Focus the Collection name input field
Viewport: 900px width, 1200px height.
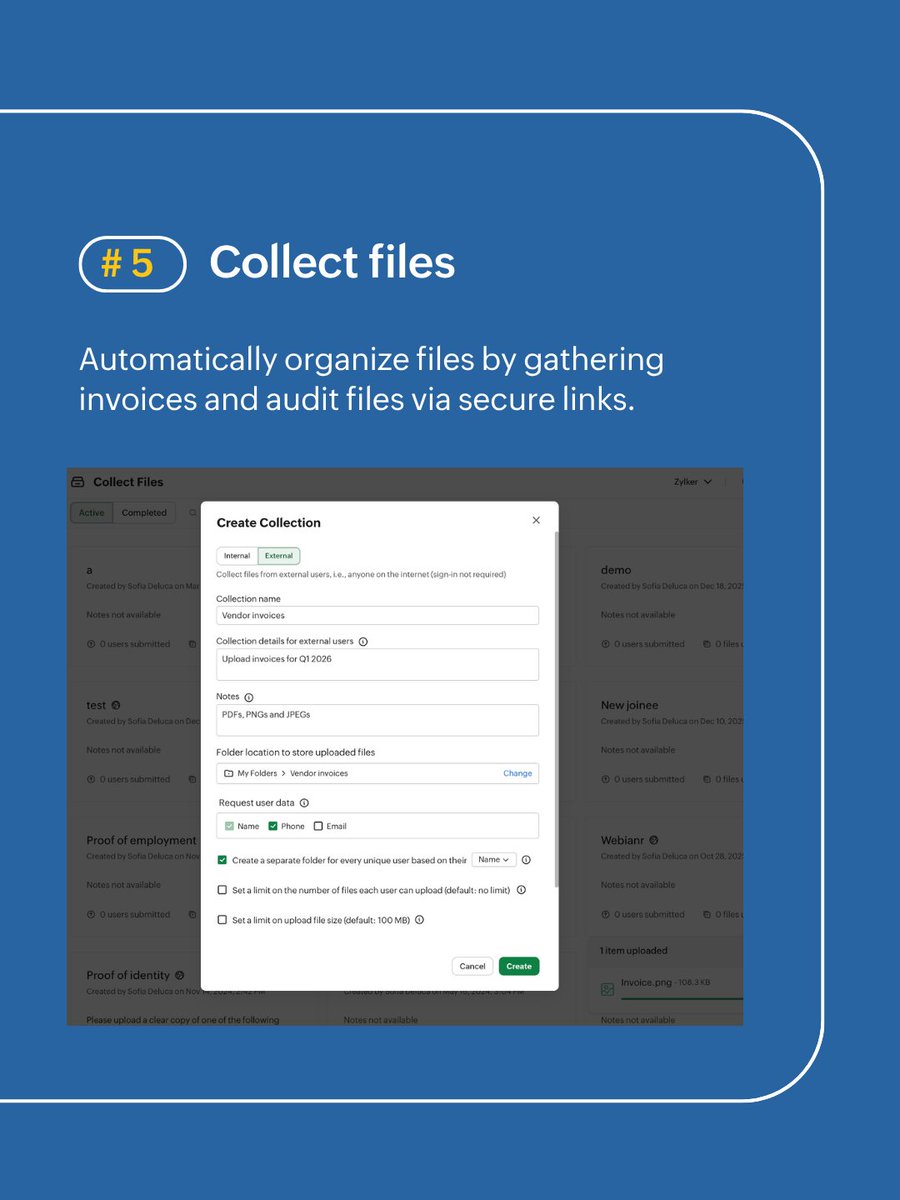click(377, 616)
